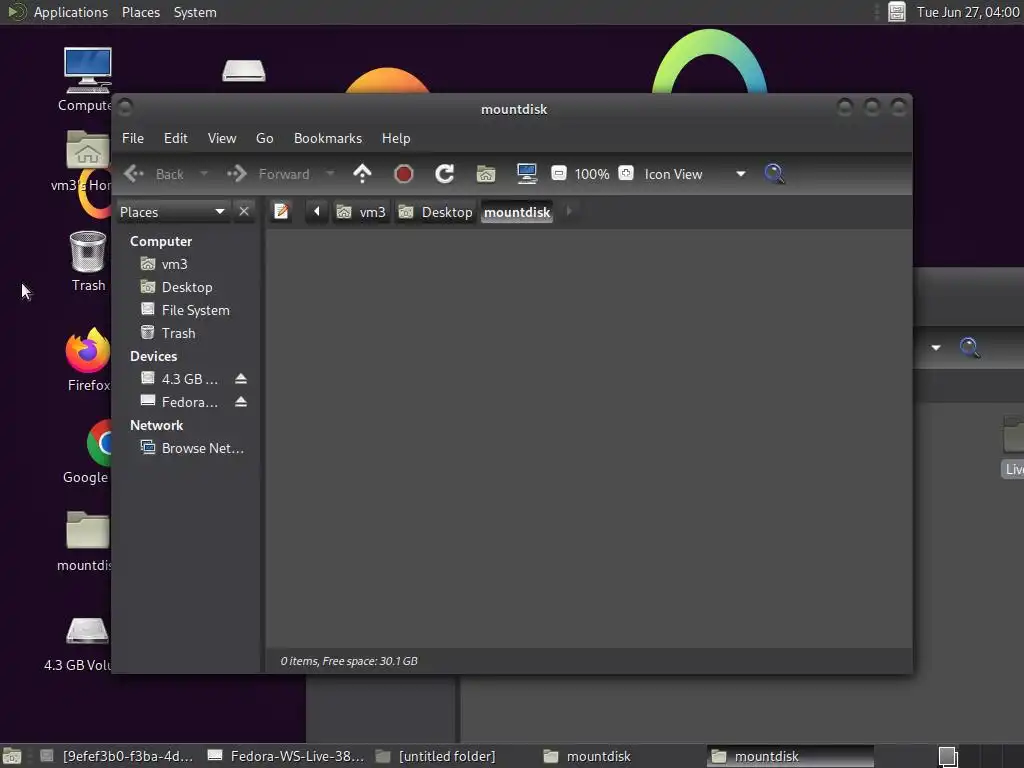The height and width of the screenshot is (768, 1024).
Task: Select the Firefox desktop icon
Action: (88, 359)
